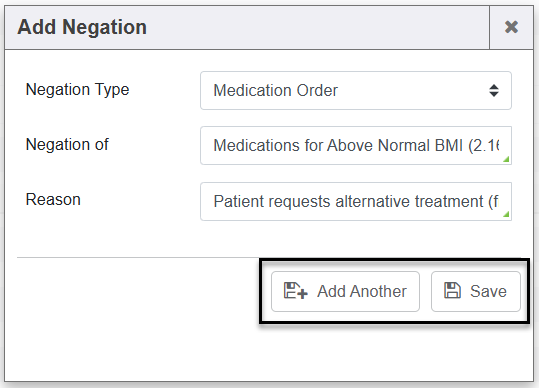Focus the Reason field
539x388 pixels.
356,201
